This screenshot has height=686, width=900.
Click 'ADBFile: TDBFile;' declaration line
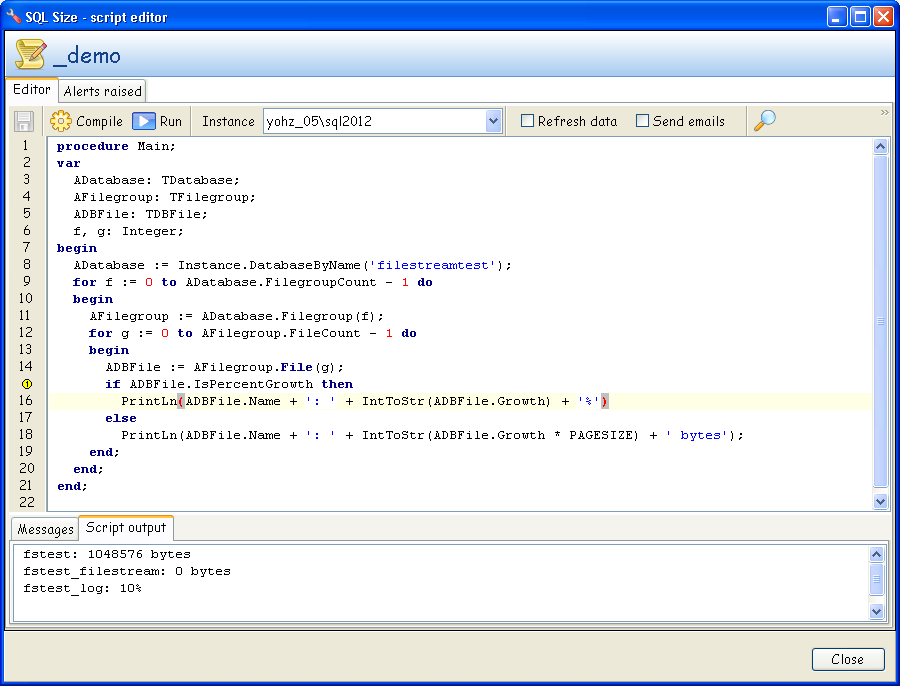140,214
